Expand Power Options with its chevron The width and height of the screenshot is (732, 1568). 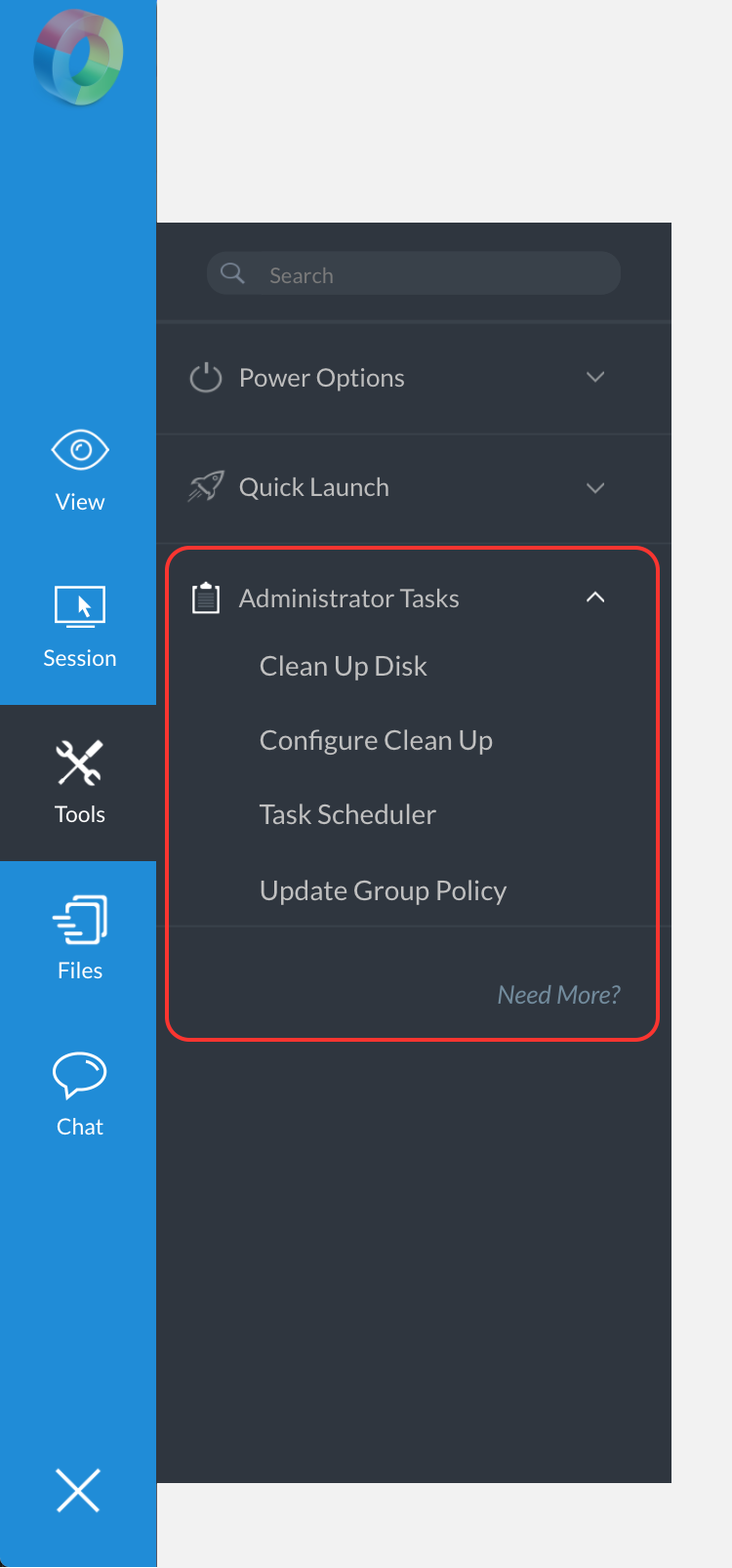[595, 377]
